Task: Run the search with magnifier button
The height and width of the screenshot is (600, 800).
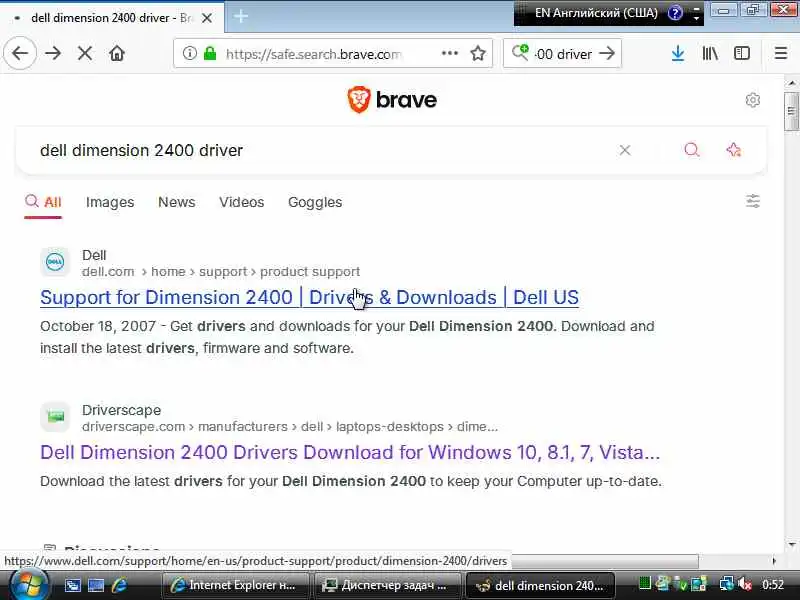Action: (x=692, y=149)
